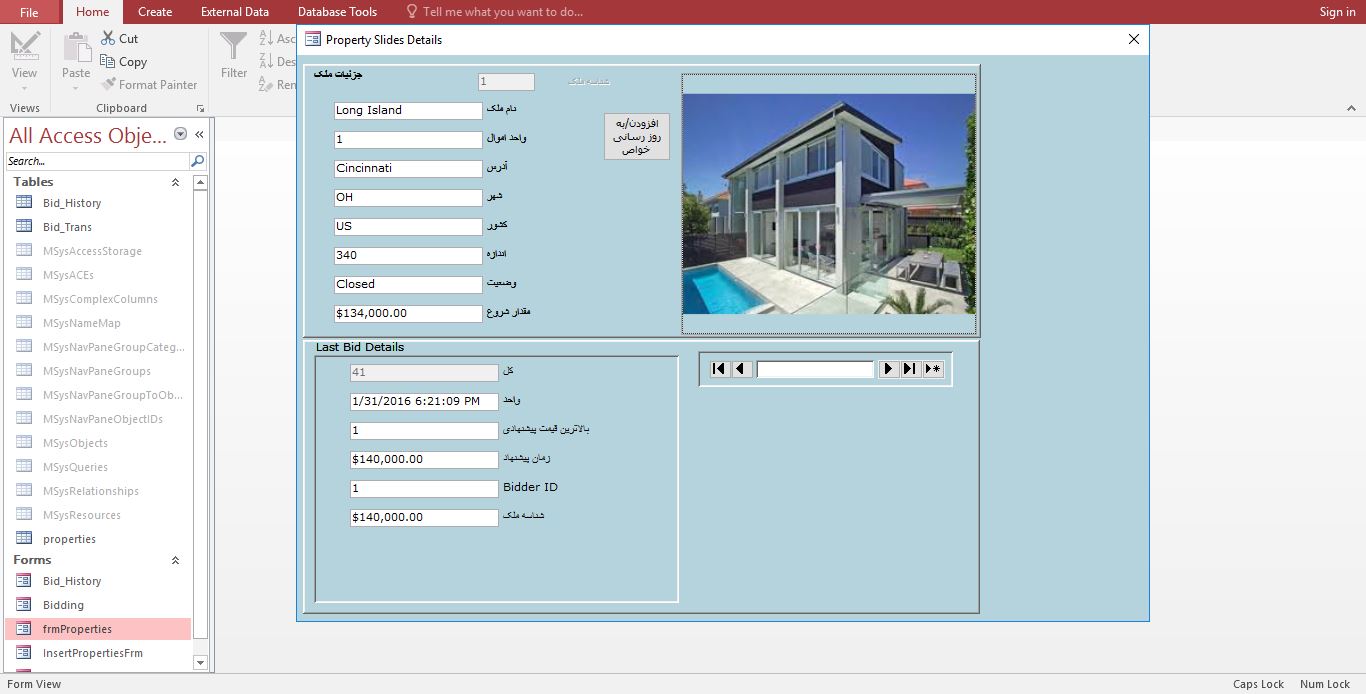Select the MSysNavPaneGroups table
Screen dimensions: 1366x694
pos(98,371)
